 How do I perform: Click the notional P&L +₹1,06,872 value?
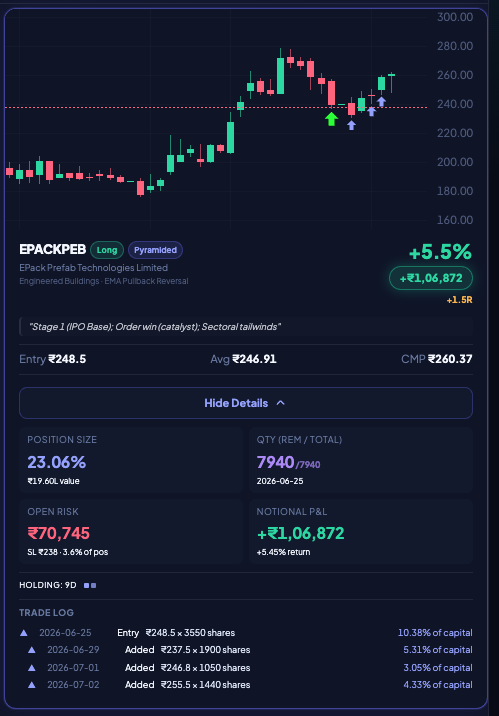(300, 533)
